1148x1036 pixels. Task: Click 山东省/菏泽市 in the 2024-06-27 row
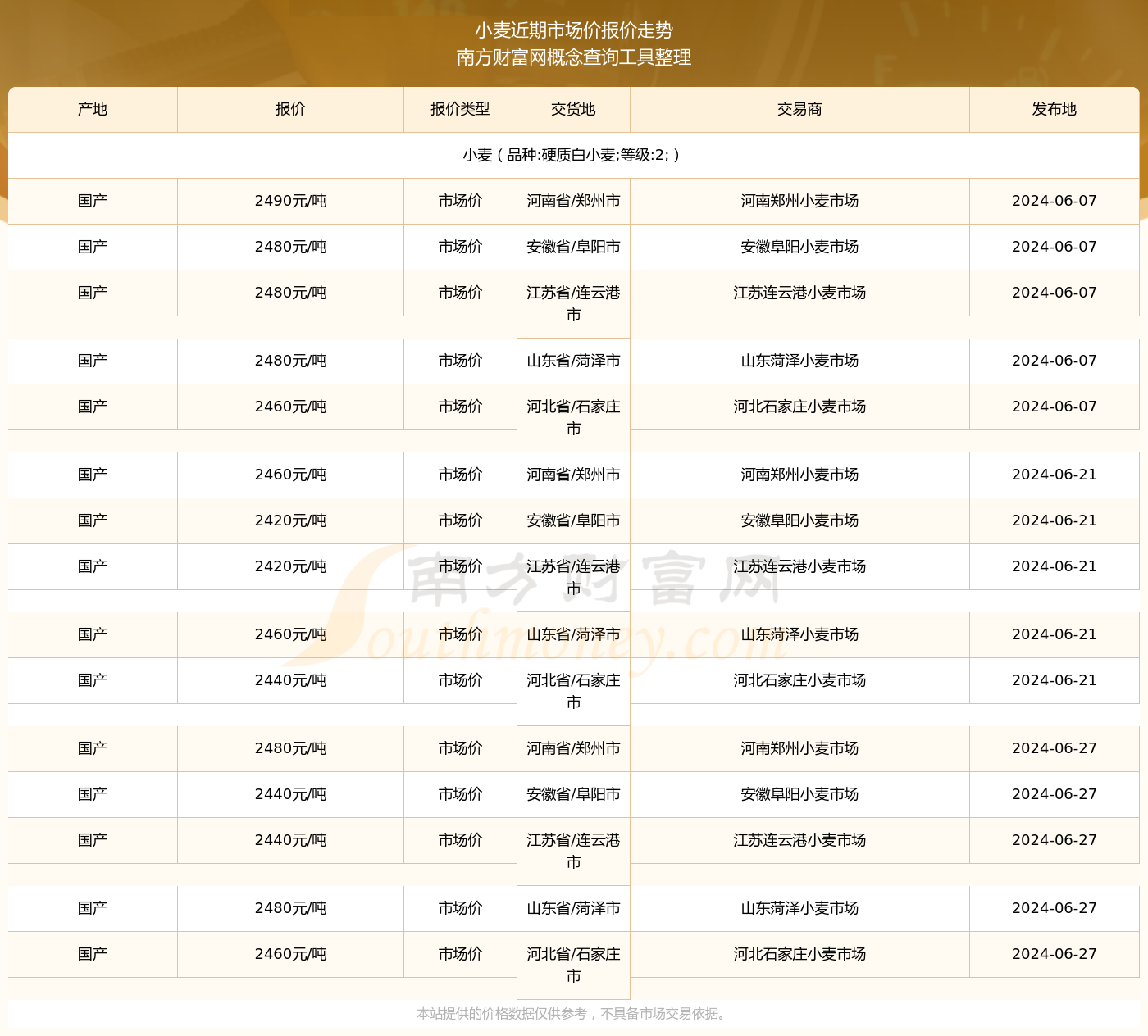click(x=573, y=908)
